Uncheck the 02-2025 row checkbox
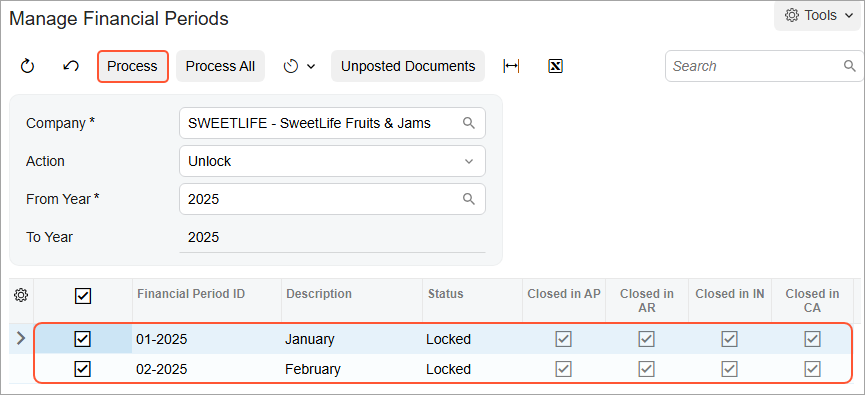The image size is (865, 395). point(83,369)
